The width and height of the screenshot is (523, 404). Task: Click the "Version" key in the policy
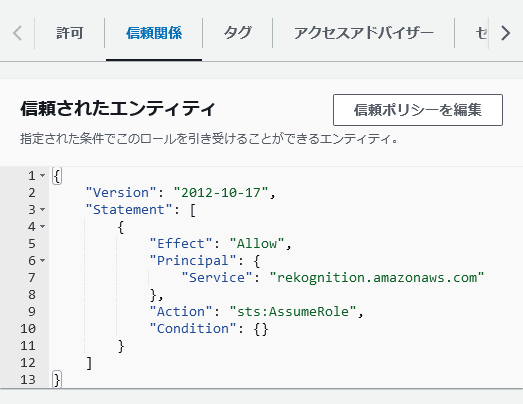click(121, 192)
